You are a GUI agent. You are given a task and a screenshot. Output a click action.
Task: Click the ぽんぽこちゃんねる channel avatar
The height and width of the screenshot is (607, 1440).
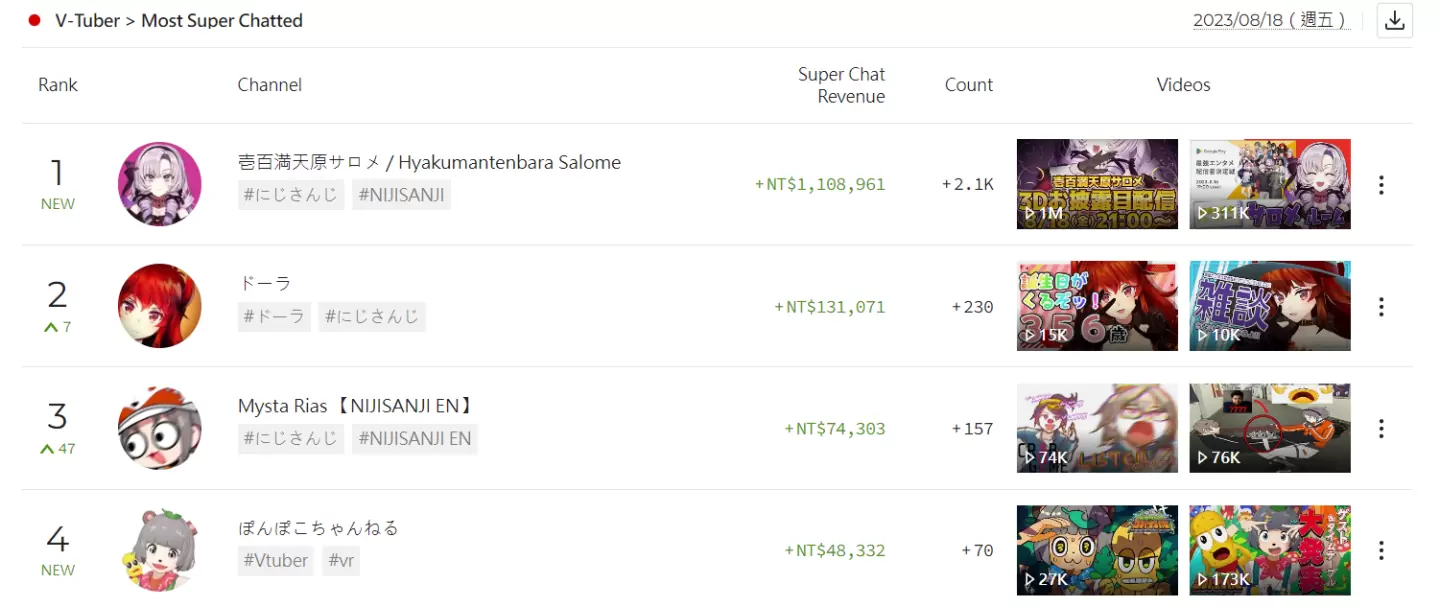click(x=160, y=550)
